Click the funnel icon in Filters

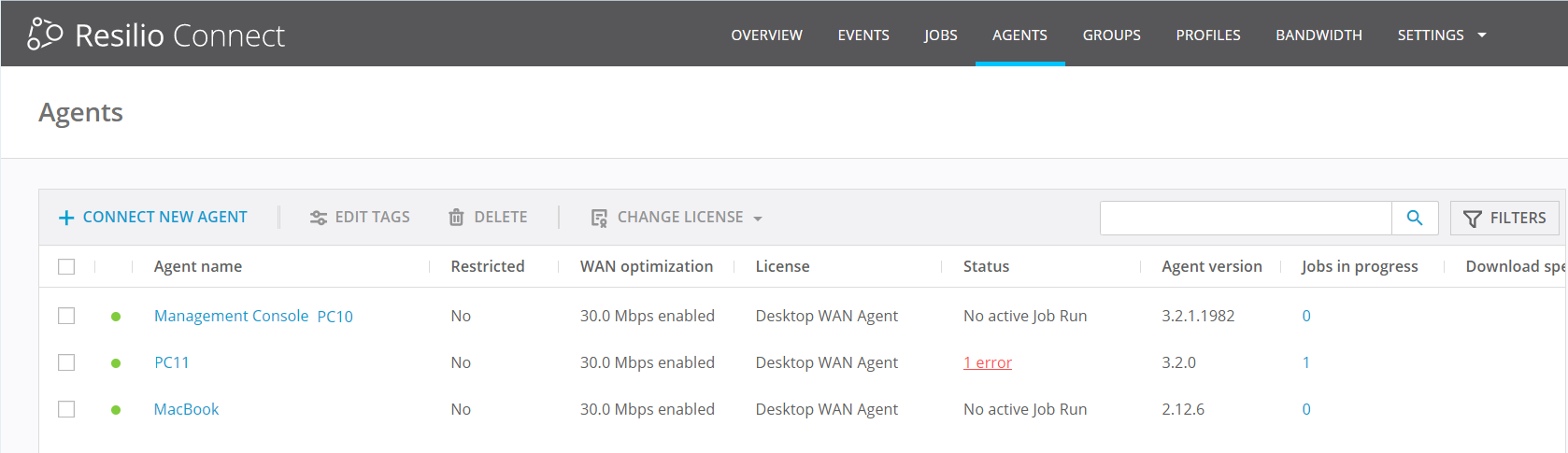click(1472, 219)
